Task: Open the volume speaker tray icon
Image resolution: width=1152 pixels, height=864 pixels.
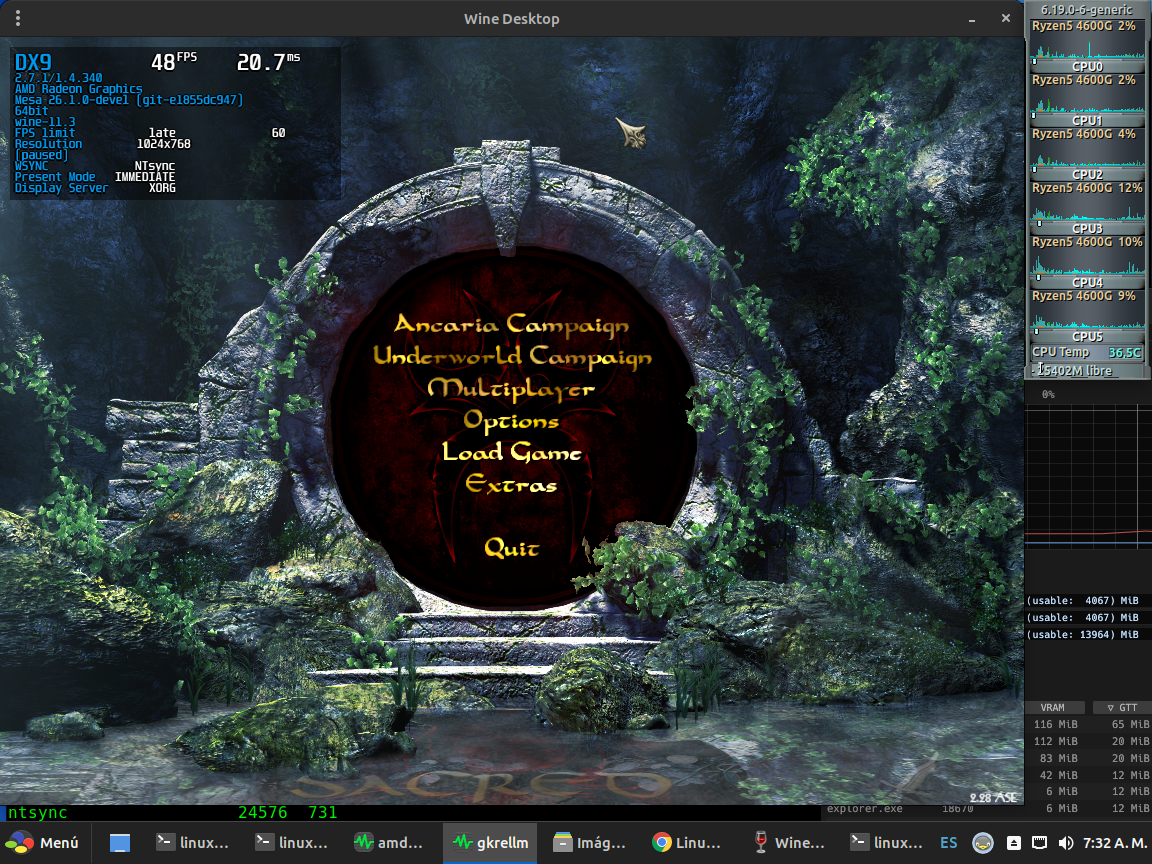Action: pos(1065,843)
